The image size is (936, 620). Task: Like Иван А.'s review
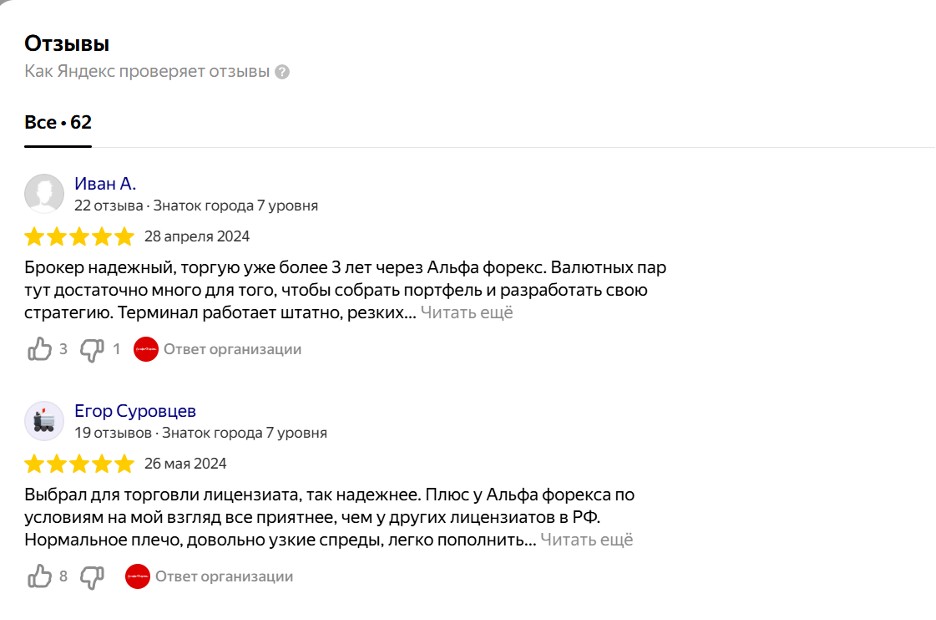point(40,349)
